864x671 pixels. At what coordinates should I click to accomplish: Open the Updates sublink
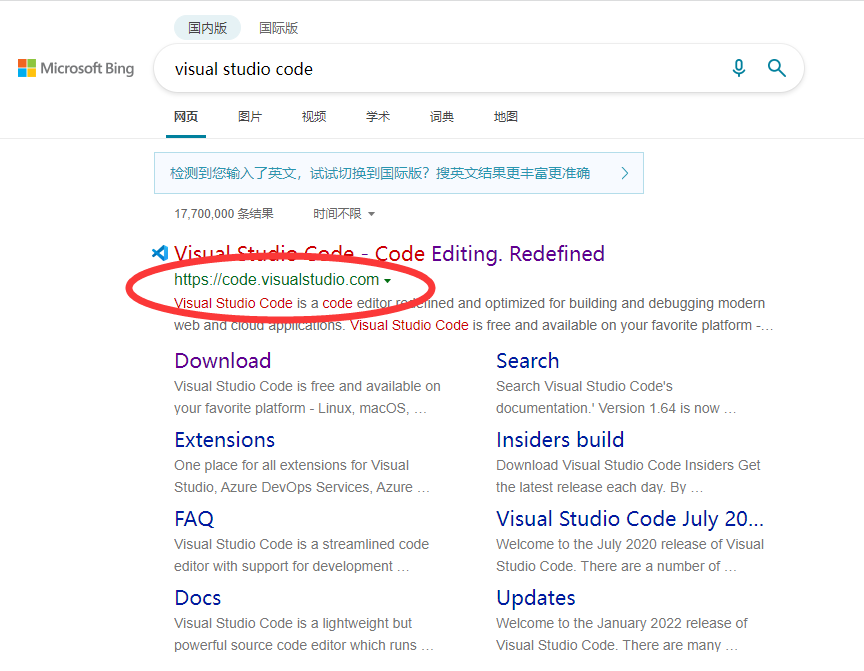536,598
